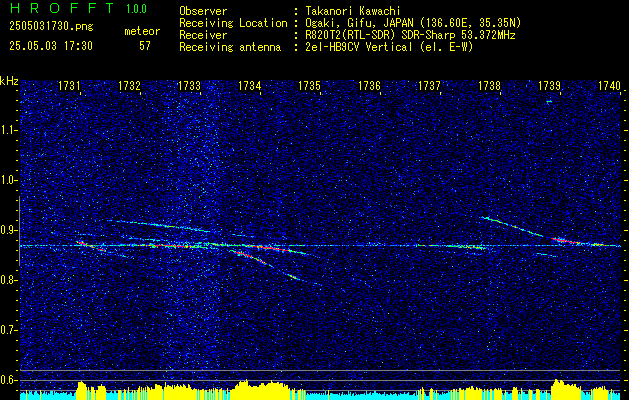Image resolution: width=629 pixels, height=400 pixels.
Task: Click the 1737 time marker
Action: point(430,86)
